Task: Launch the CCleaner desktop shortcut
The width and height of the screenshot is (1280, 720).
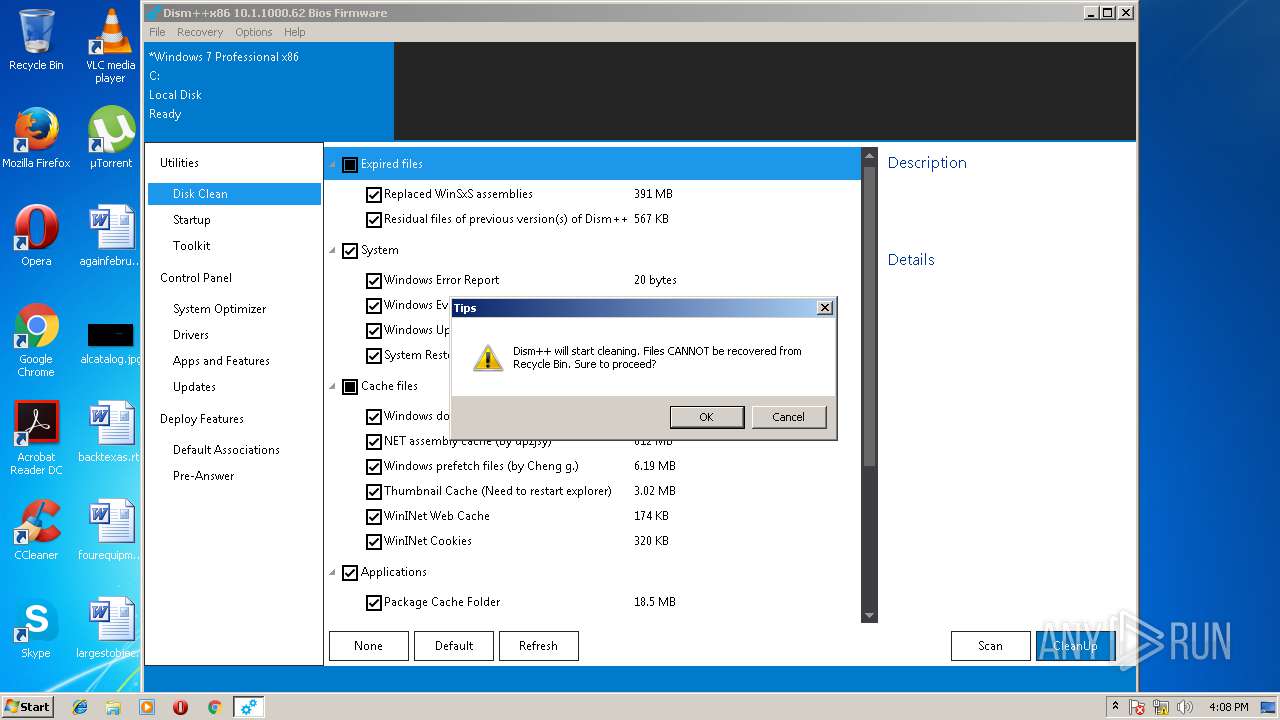Action: (x=36, y=530)
